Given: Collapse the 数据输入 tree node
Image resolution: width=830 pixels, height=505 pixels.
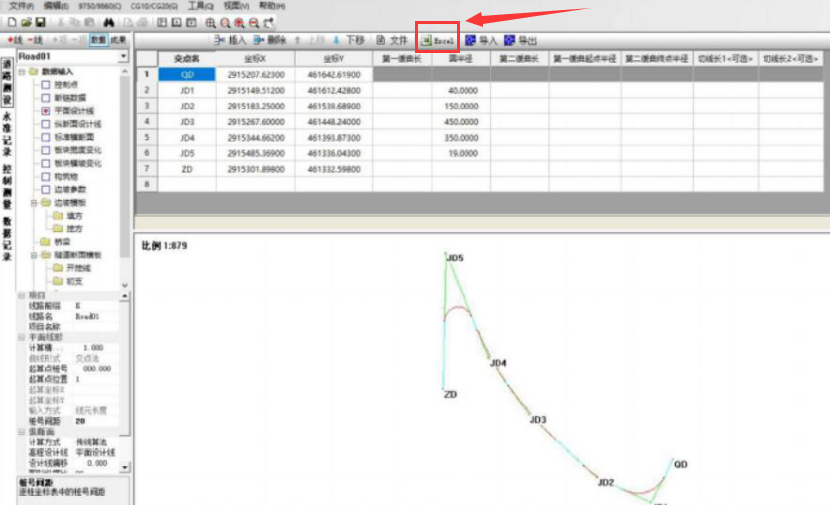Looking at the screenshot, I should (x=22, y=72).
